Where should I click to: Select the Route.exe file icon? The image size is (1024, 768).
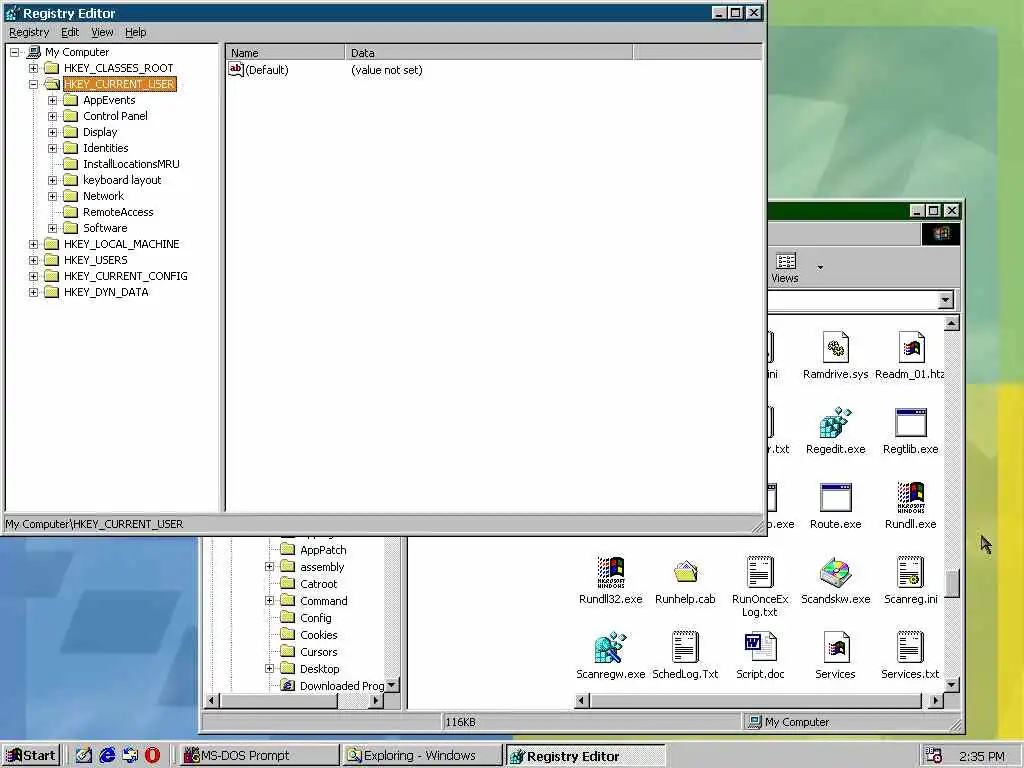835,498
